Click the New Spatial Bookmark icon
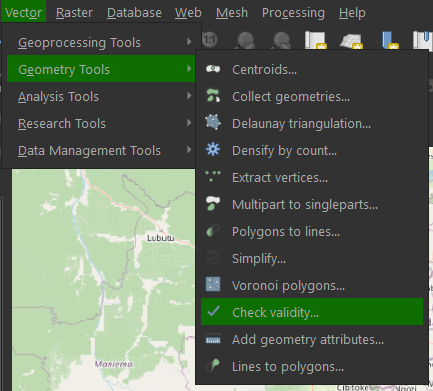 click(x=389, y=40)
